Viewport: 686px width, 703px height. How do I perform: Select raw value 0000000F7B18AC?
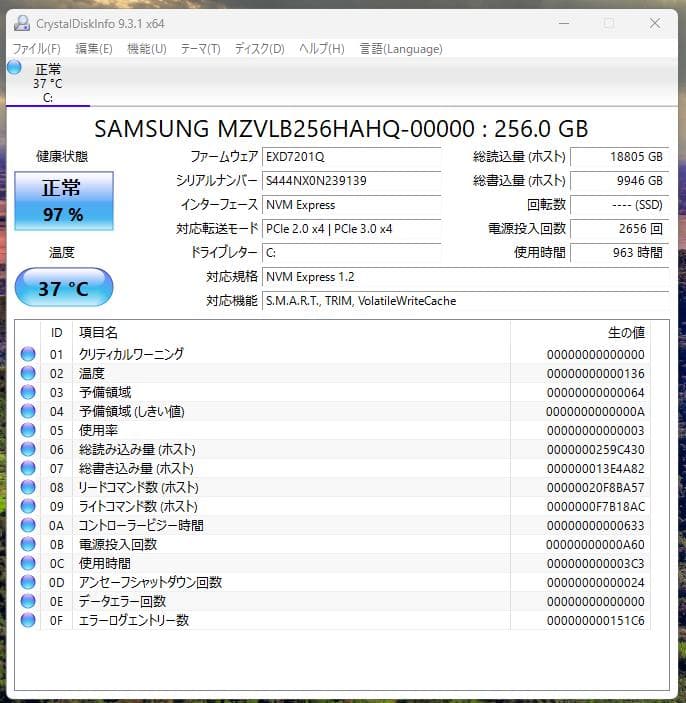tap(595, 507)
